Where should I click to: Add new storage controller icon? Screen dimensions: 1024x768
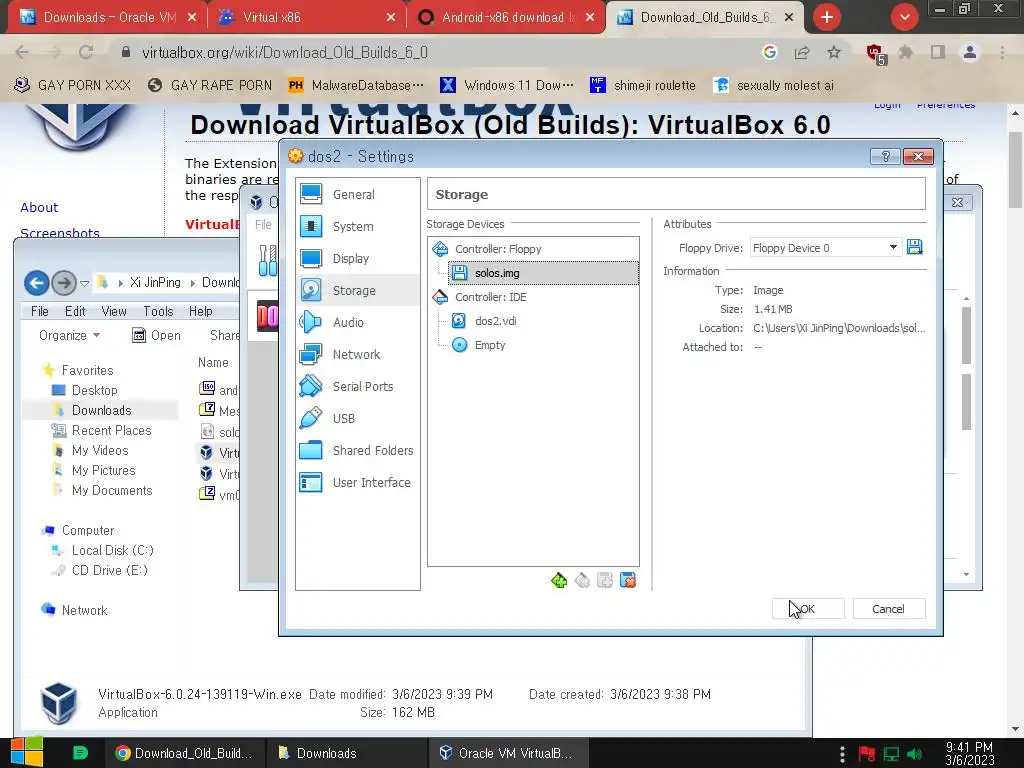(559, 580)
